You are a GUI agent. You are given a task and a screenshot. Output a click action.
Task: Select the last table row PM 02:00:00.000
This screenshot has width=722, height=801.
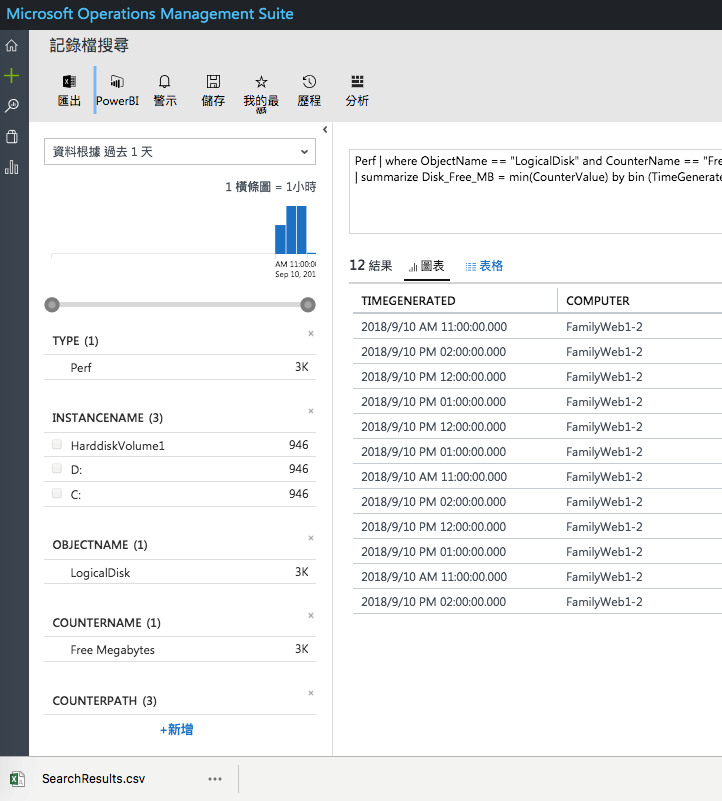538,602
